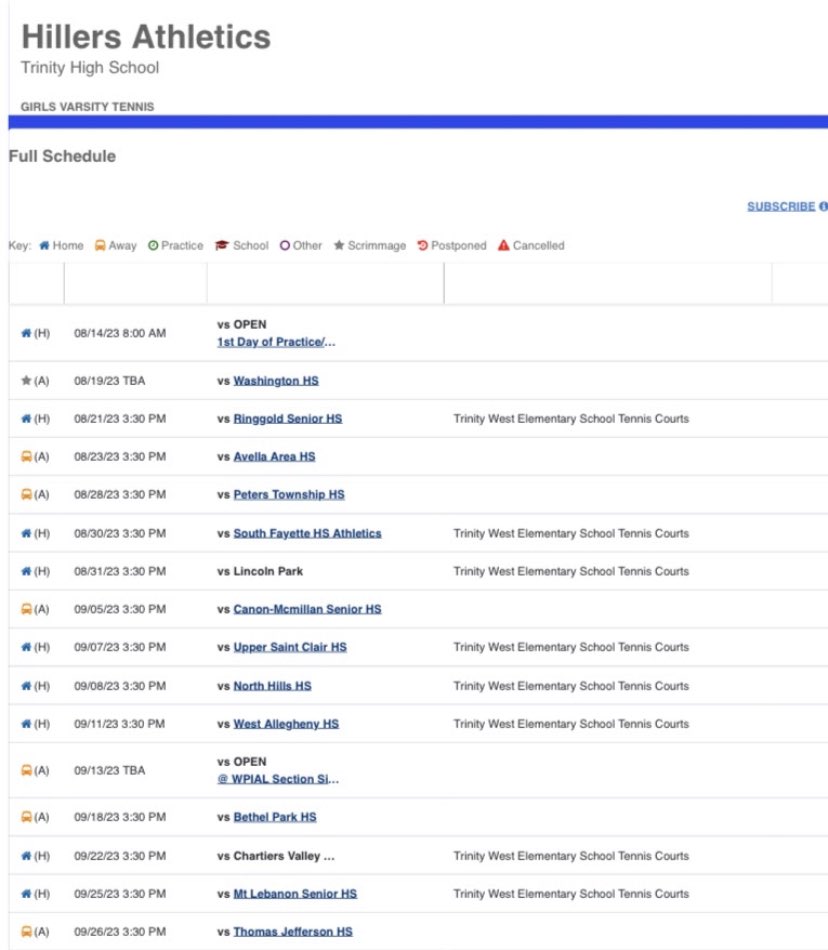The image size is (828, 950).
Task: Click the '08/19/23 TBA' date cell
Action: (110, 380)
